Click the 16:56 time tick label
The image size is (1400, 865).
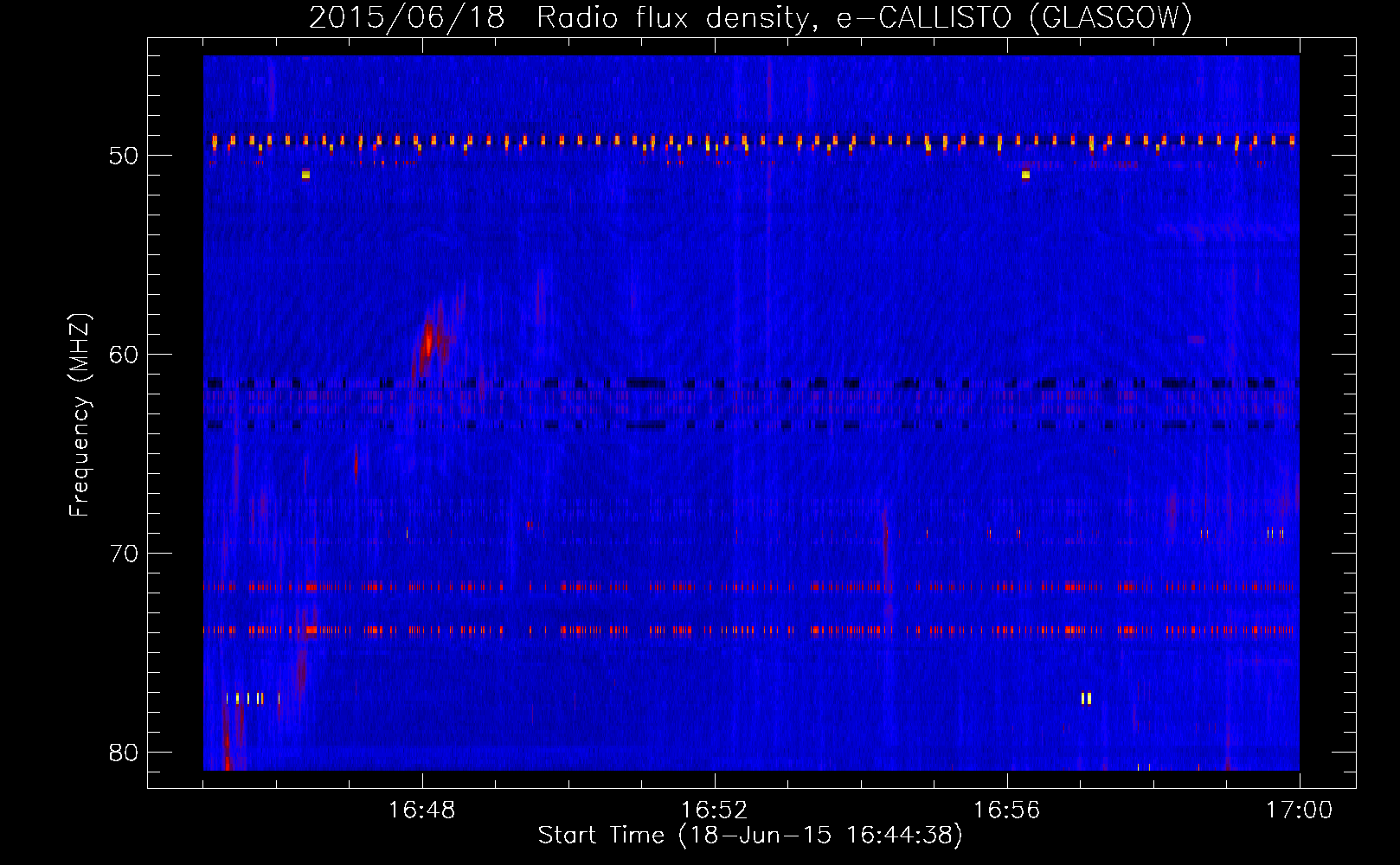point(1007,811)
